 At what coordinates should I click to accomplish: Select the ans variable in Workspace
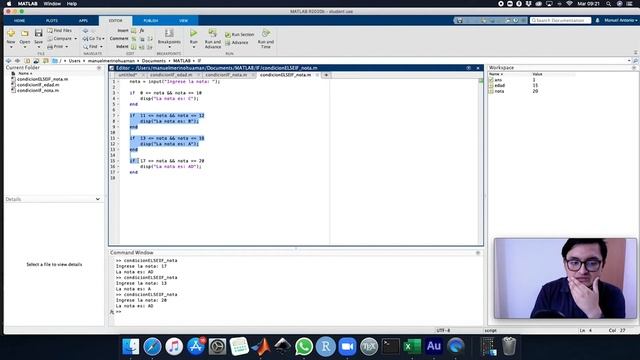click(x=498, y=80)
